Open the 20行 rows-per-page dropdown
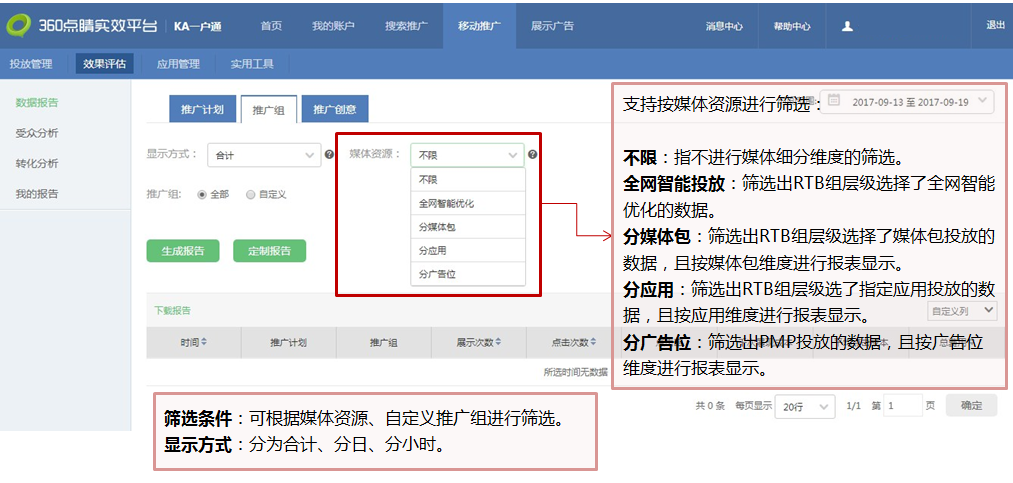 [x=807, y=406]
